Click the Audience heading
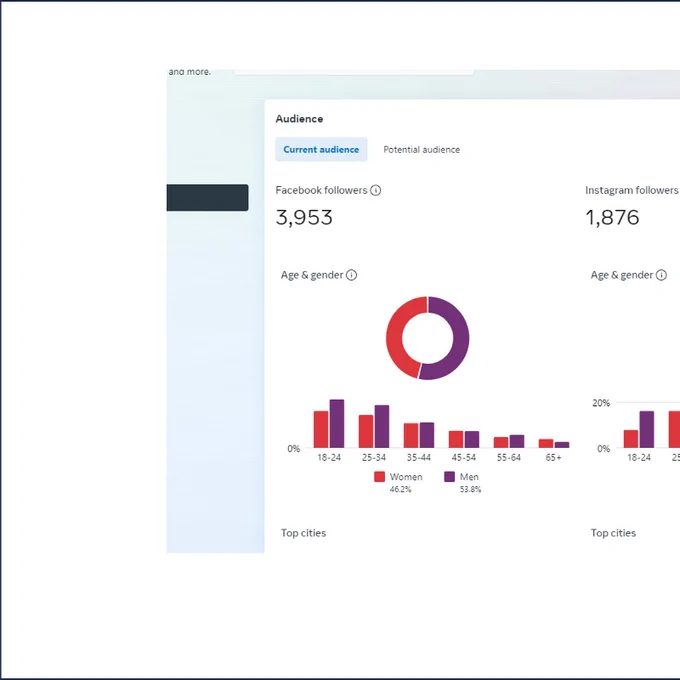 pos(299,119)
